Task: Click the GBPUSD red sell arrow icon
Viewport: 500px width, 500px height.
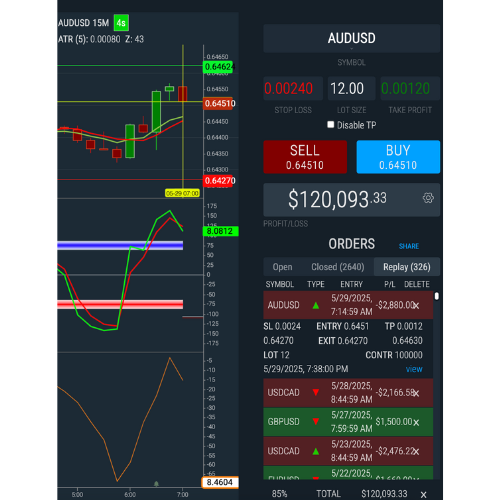Action: click(316, 422)
